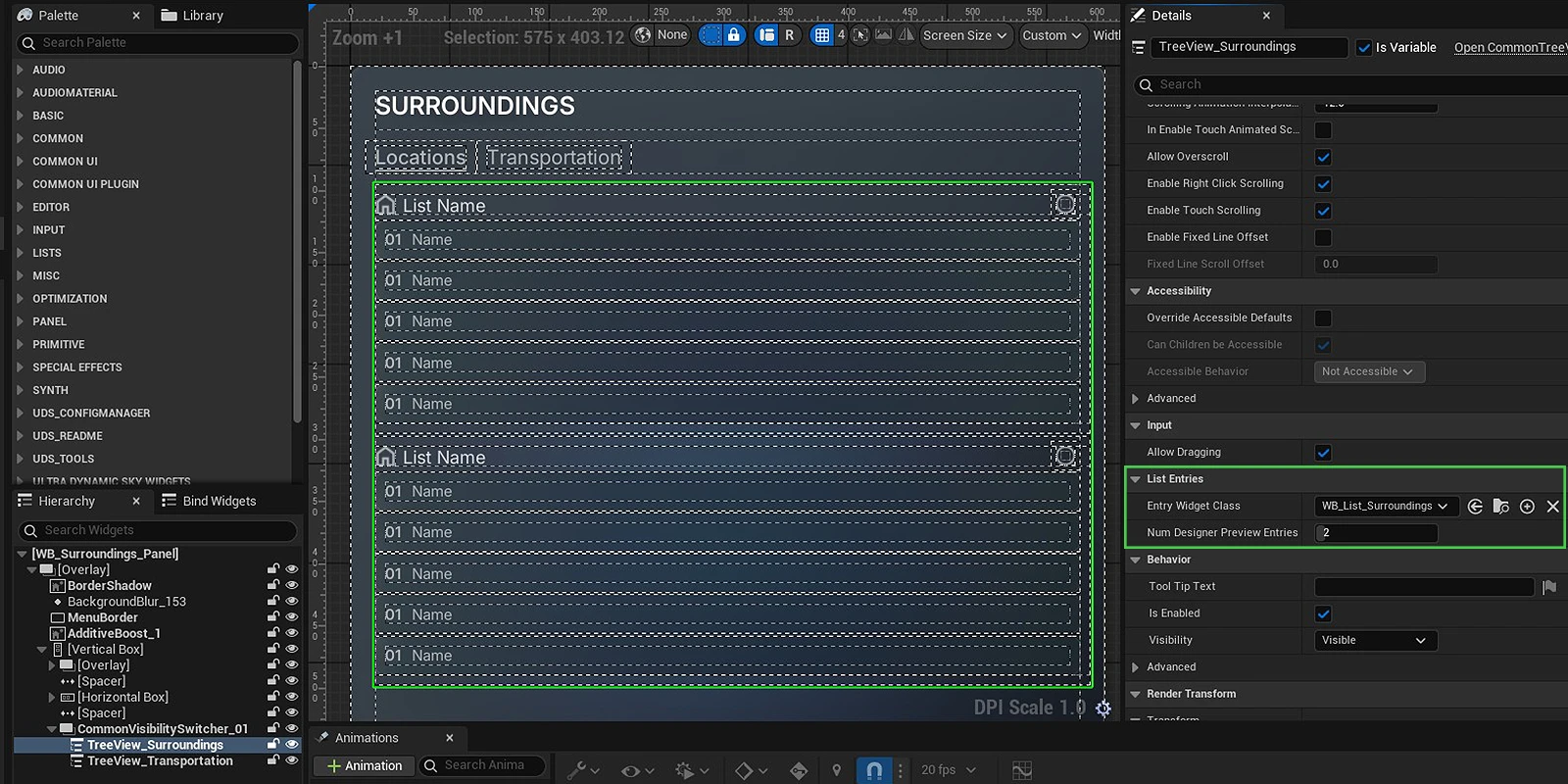Viewport: 1568px width, 784px height.
Task: Browse to Entry Widget Class asset in content browser
Action: (x=1500, y=507)
